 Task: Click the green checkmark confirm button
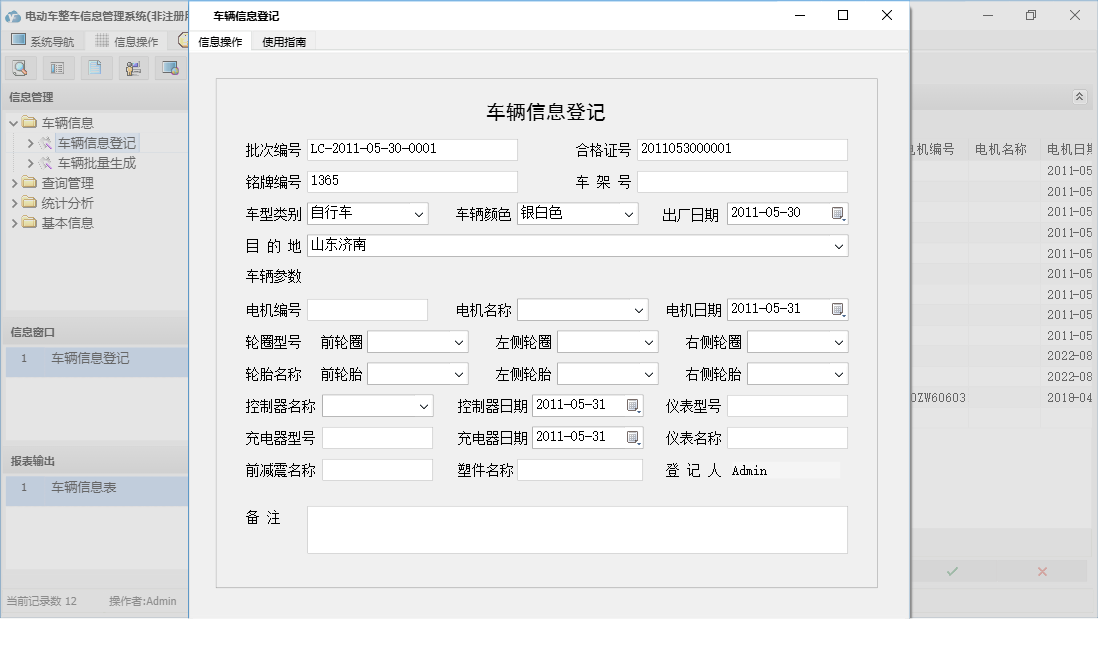pos(952,571)
